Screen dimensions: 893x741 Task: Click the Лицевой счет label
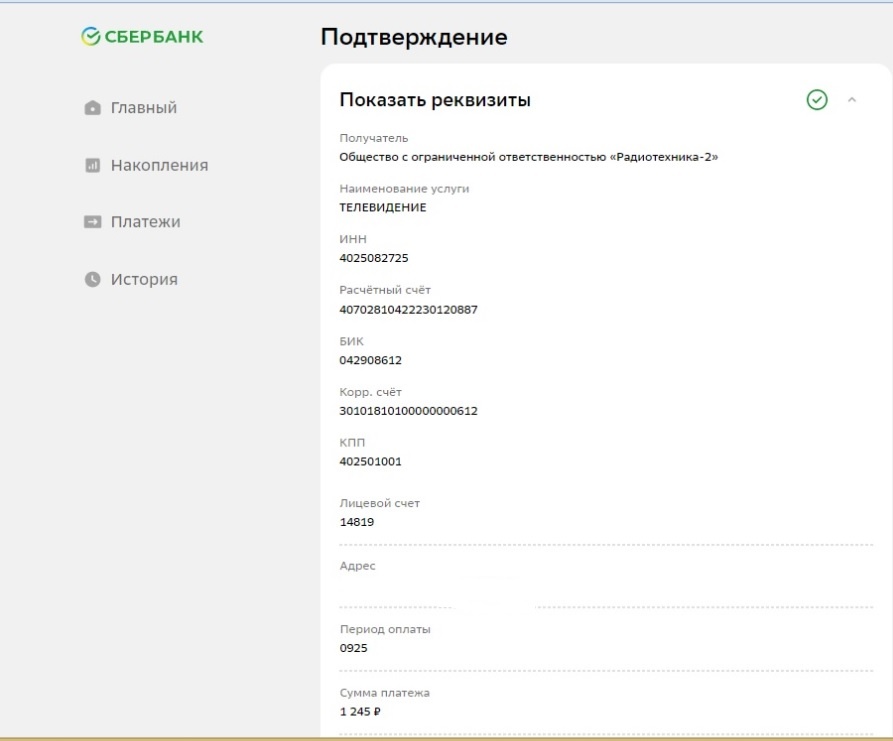[379, 503]
